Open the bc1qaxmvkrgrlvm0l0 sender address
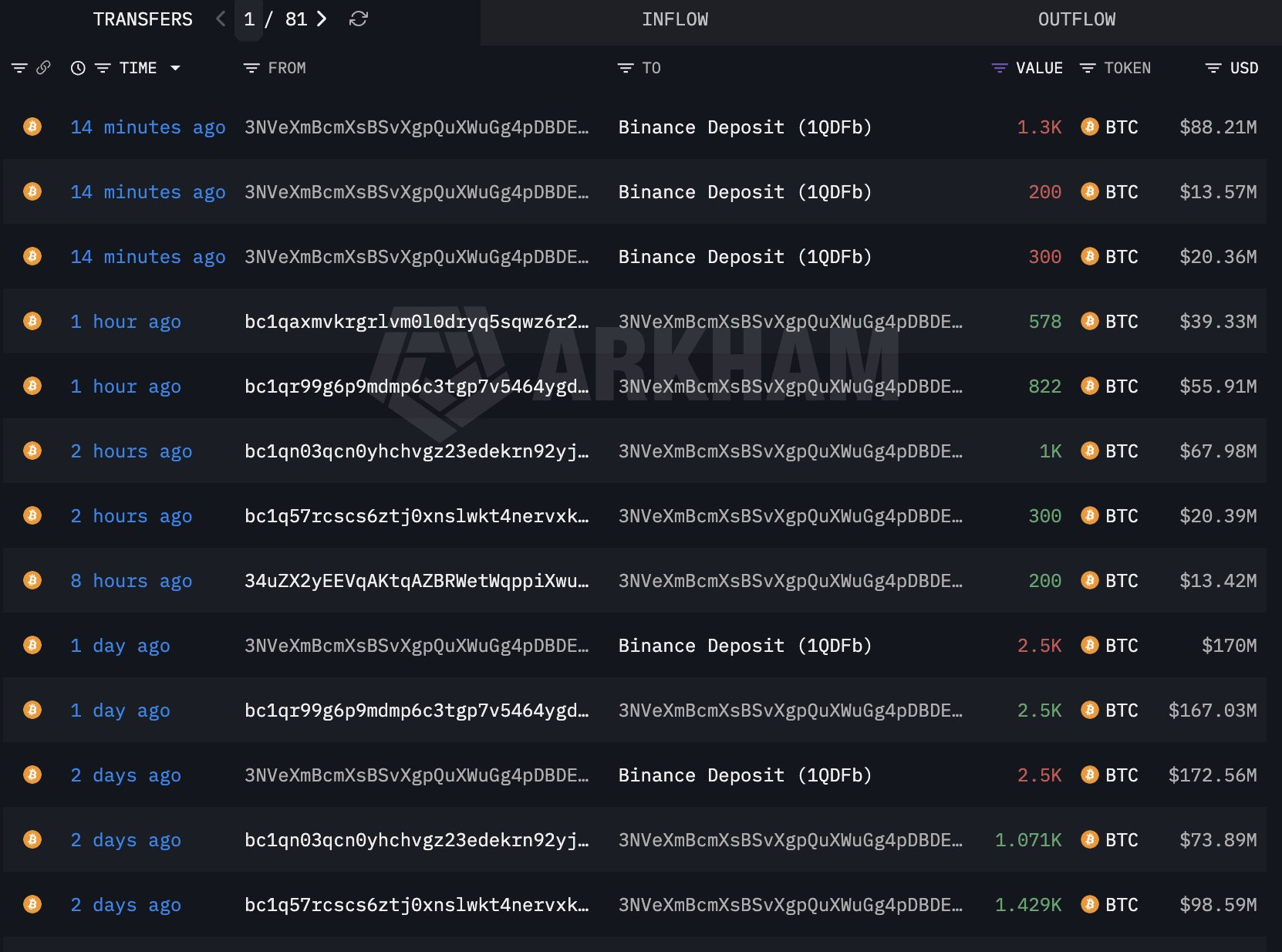Image resolution: width=1282 pixels, height=952 pixels. click(x=417, y=322)
